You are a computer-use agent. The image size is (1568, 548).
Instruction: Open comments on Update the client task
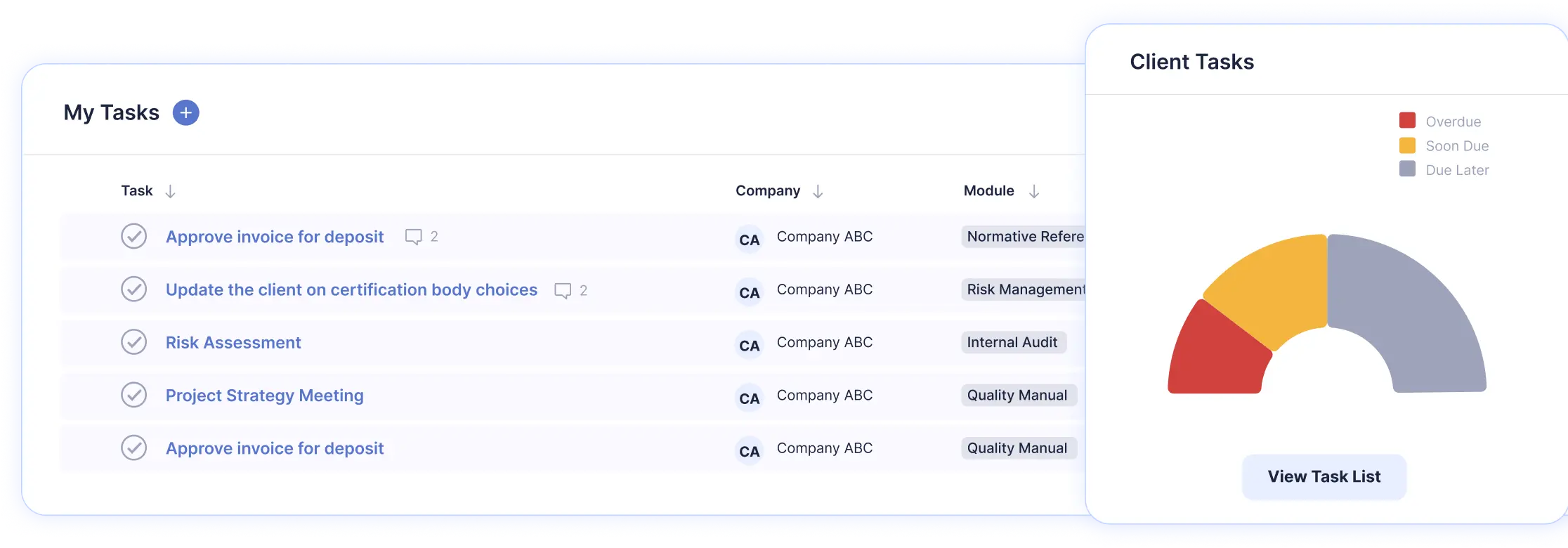pos(563,290)
